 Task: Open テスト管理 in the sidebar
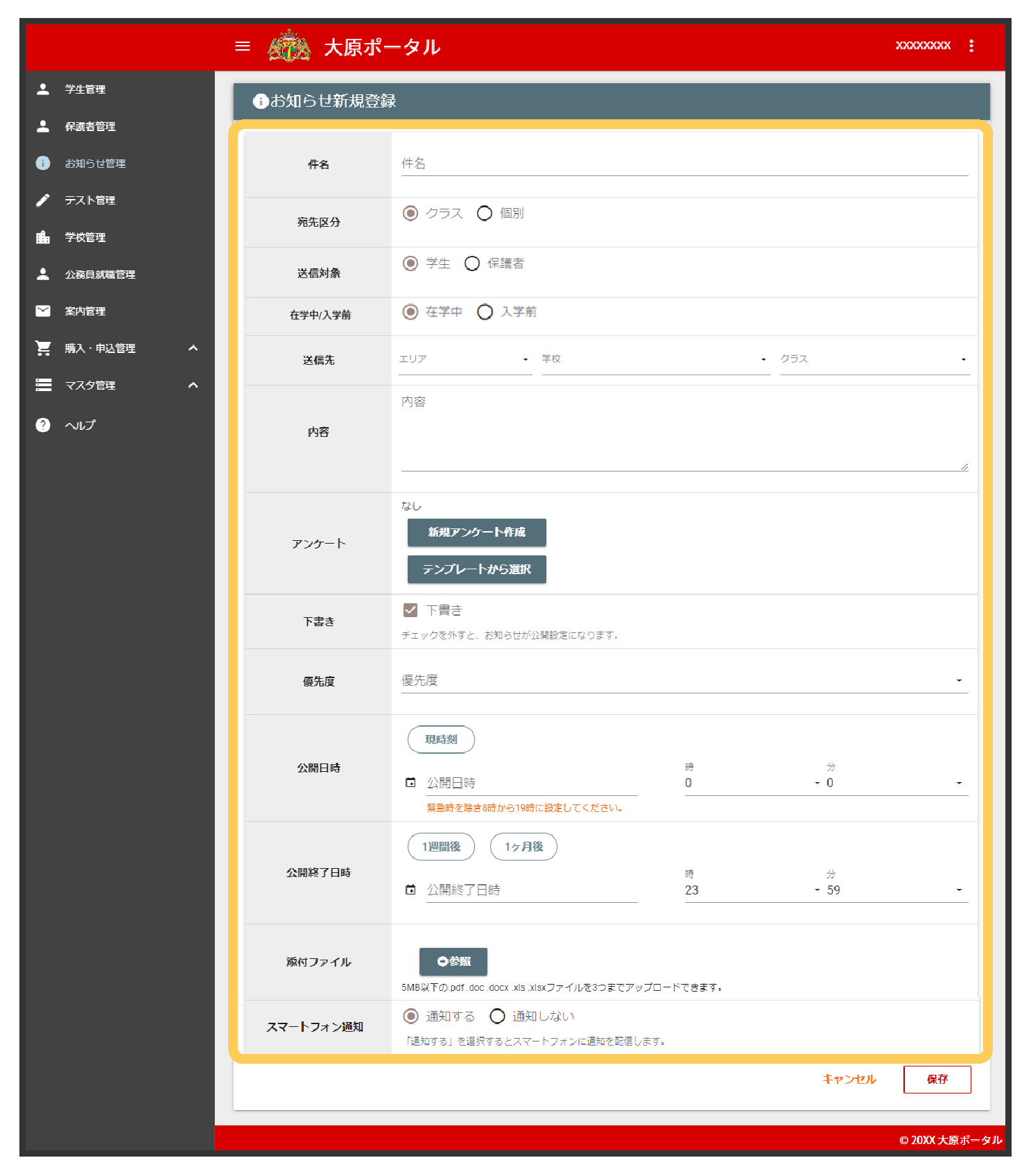[x=90, y=200]
